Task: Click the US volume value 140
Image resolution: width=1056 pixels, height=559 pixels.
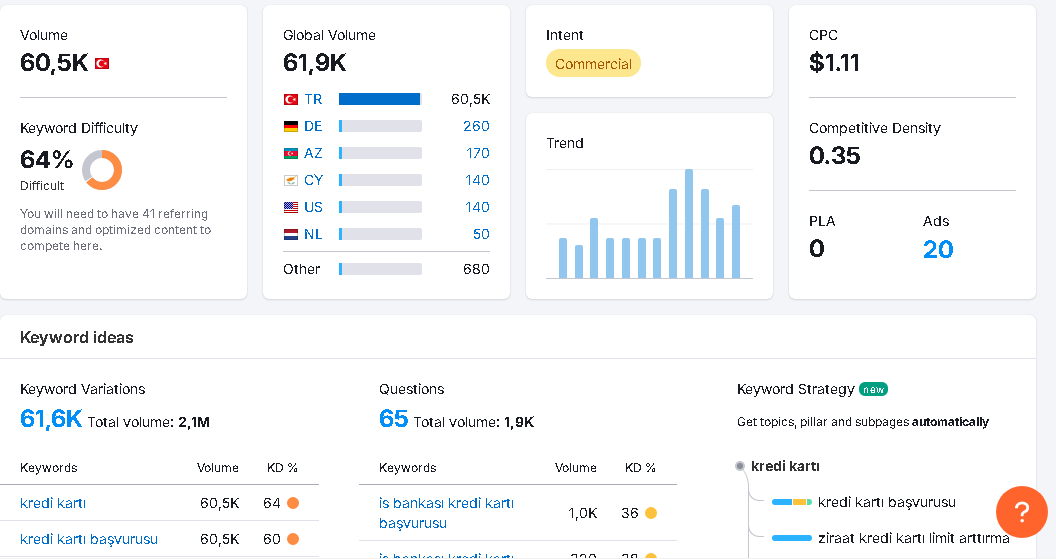Action: 477,207
